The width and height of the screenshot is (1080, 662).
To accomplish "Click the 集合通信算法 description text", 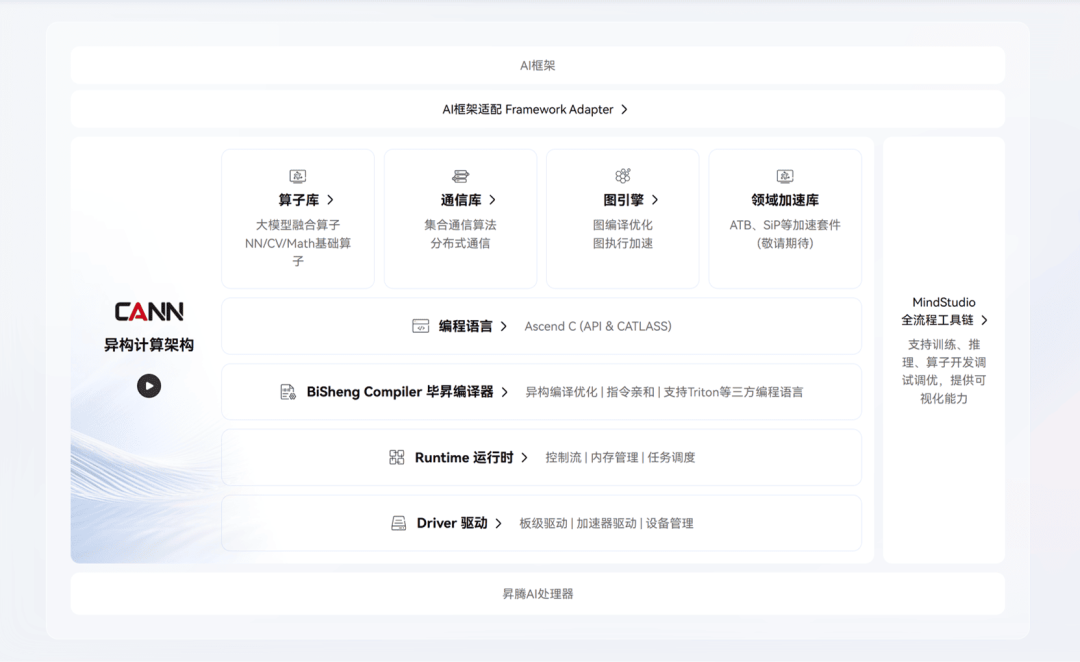I will pyautogui.click(x=460, y=225).
